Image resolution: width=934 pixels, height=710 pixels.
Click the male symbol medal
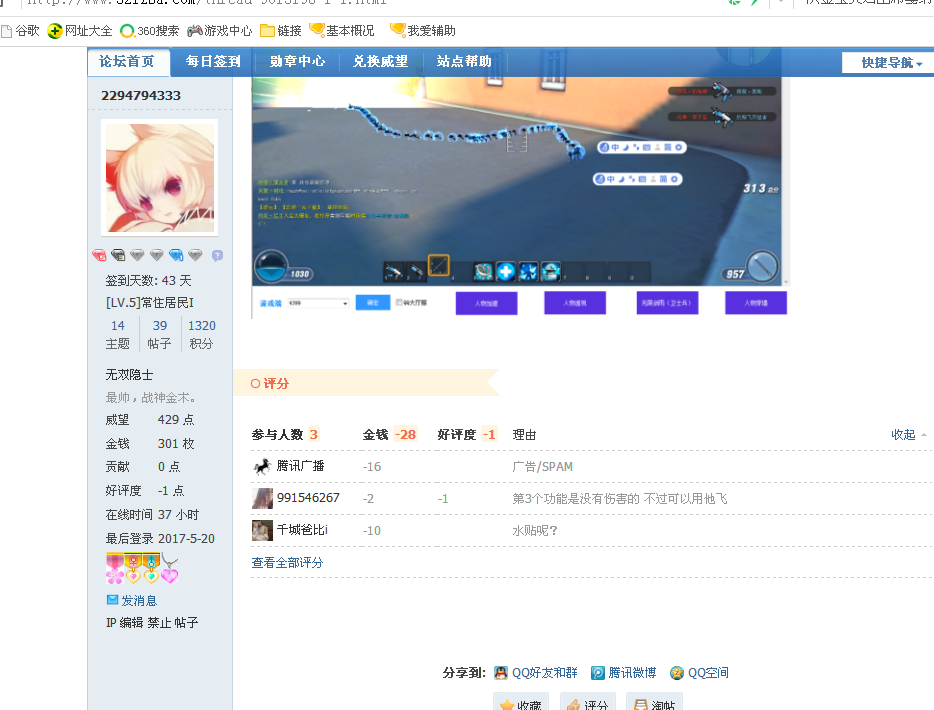click(151, 568)
